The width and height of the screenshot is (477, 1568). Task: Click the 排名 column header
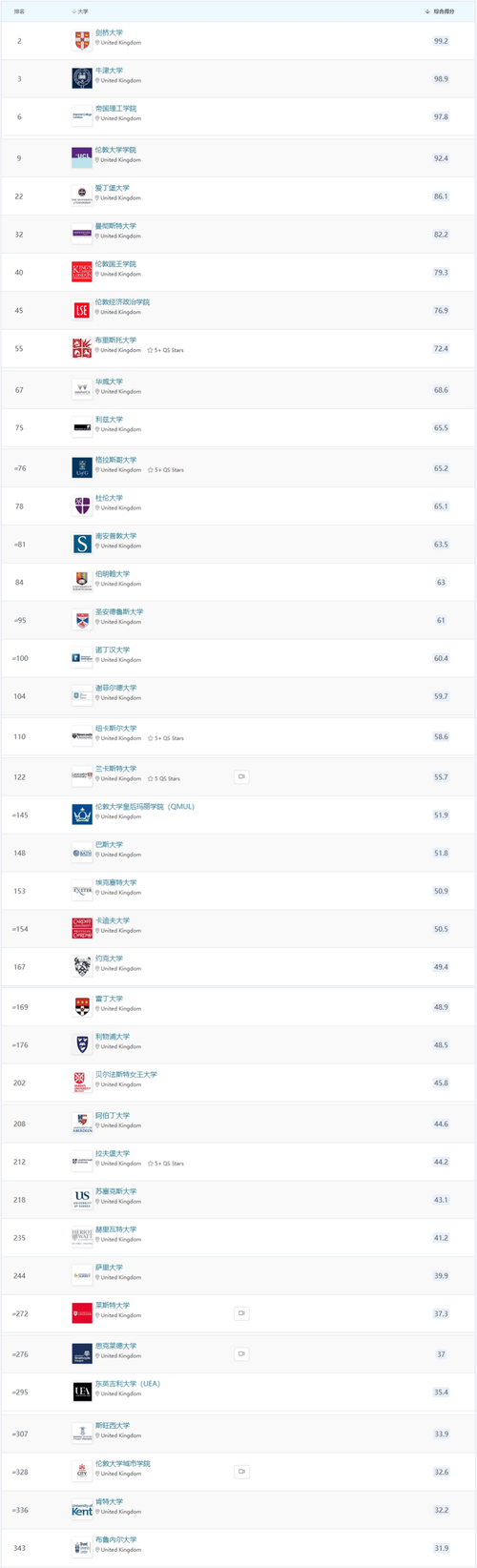tap(19, 11)
